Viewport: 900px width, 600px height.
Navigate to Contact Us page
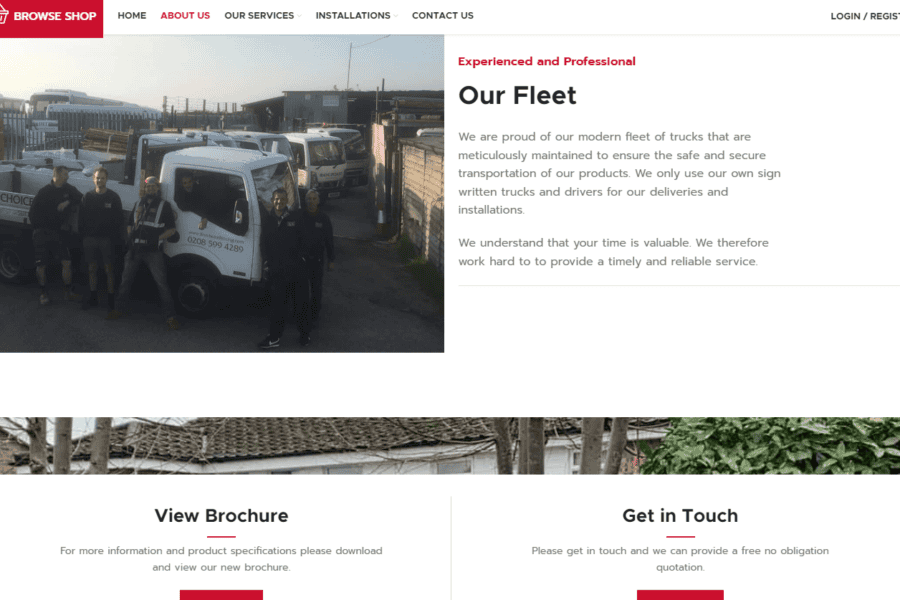[x=443, y=16]
